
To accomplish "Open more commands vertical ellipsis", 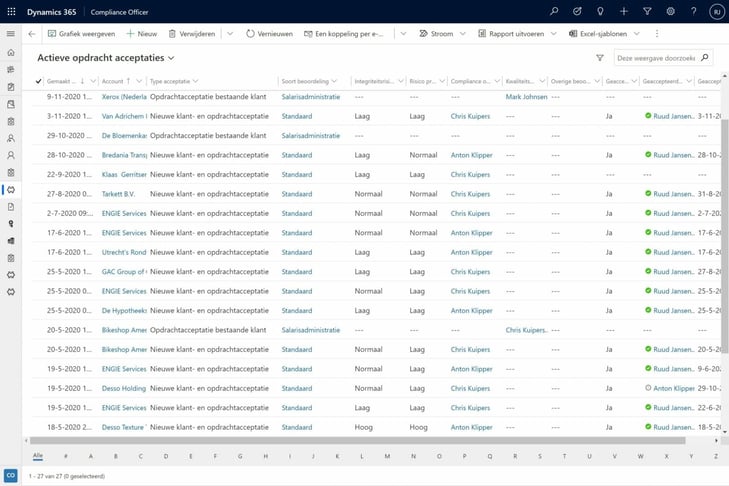I will coord(656,33).
